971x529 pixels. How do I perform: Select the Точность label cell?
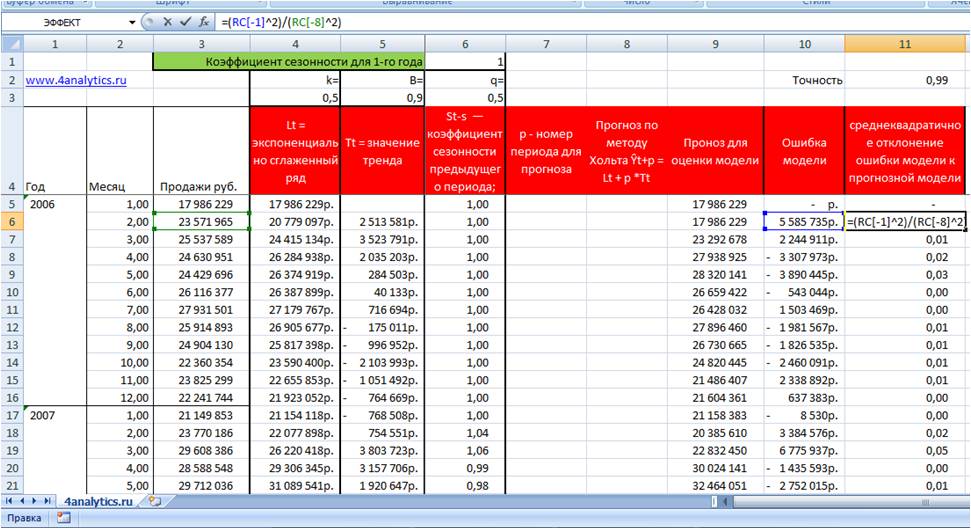pos(804,80)
